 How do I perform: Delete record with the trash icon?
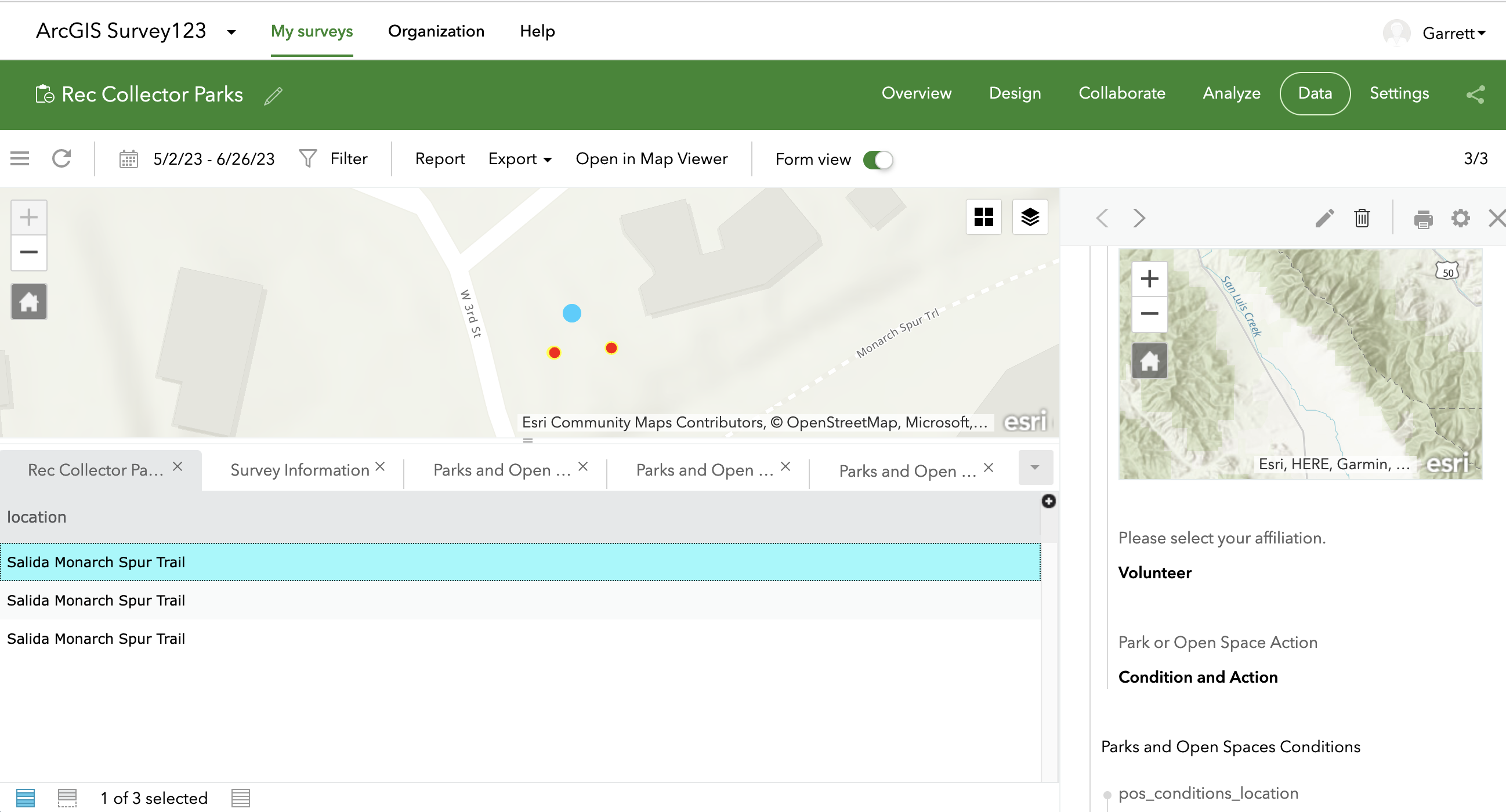click(1362, 218)
